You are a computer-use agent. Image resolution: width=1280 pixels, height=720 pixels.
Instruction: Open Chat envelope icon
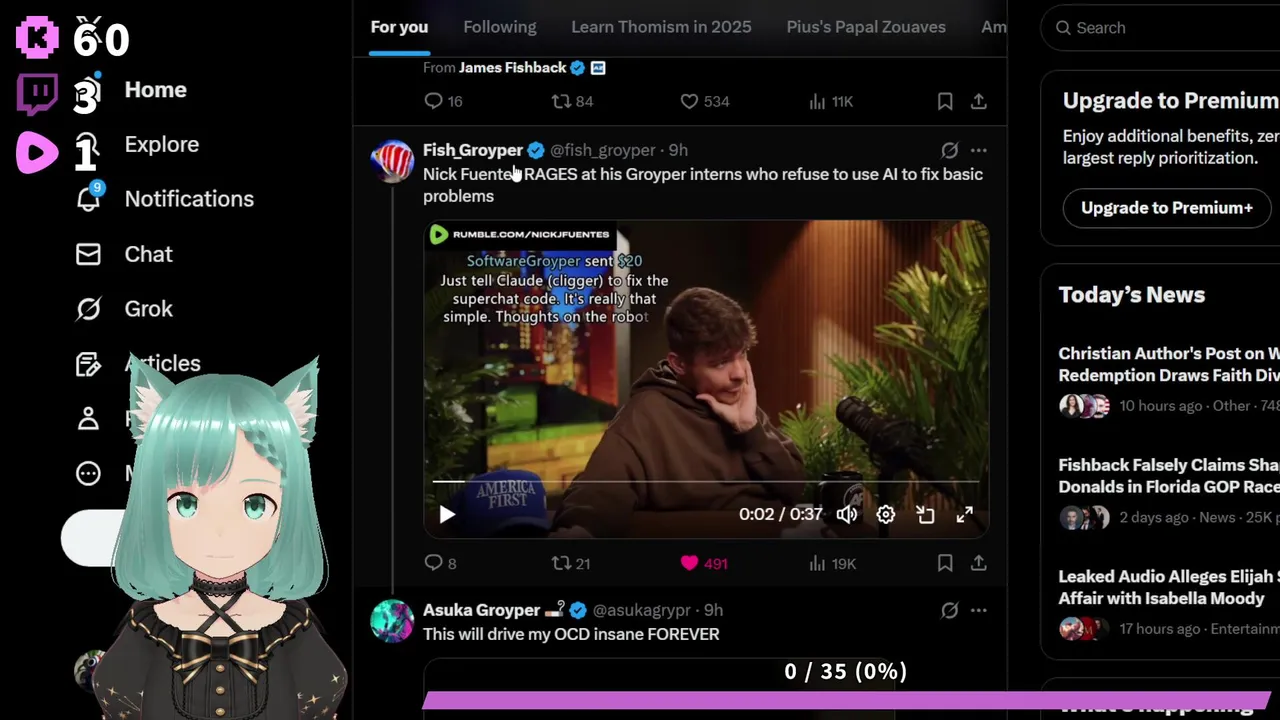(89, 254)
